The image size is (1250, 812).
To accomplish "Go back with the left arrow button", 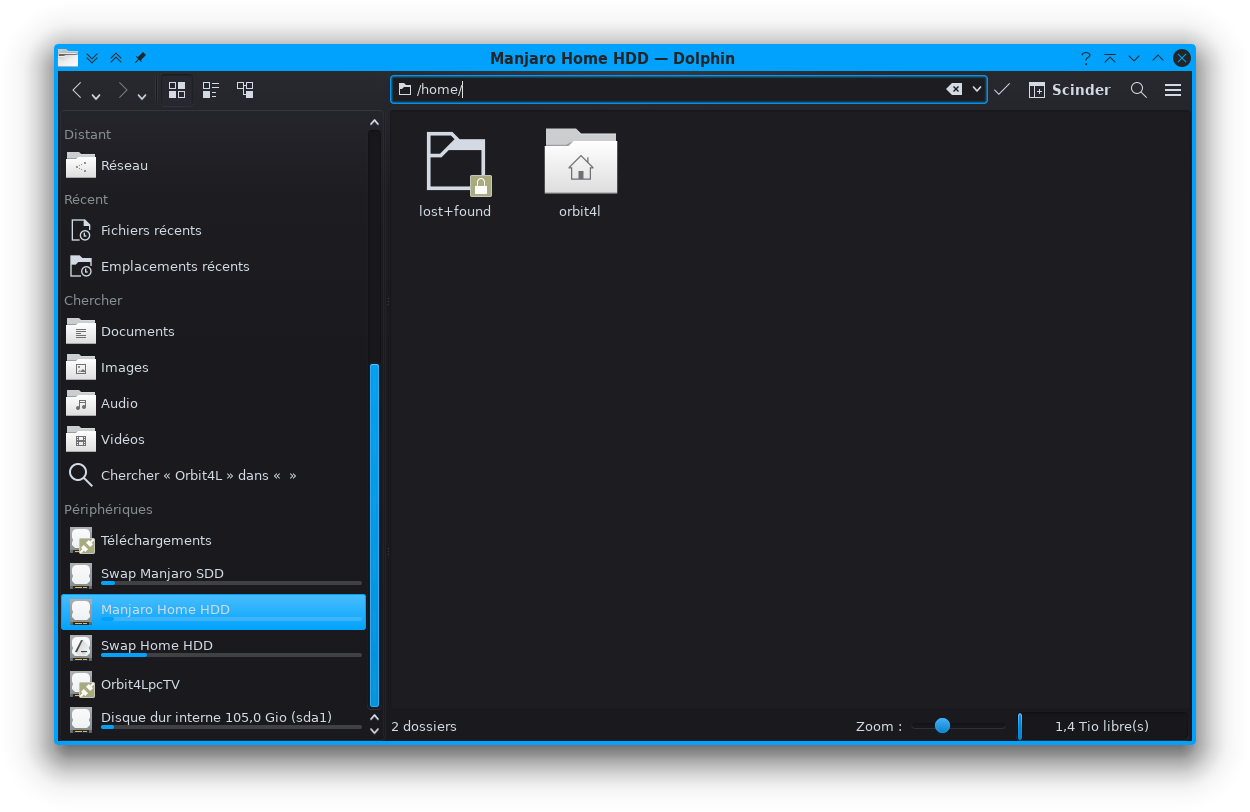I will 77,90.
